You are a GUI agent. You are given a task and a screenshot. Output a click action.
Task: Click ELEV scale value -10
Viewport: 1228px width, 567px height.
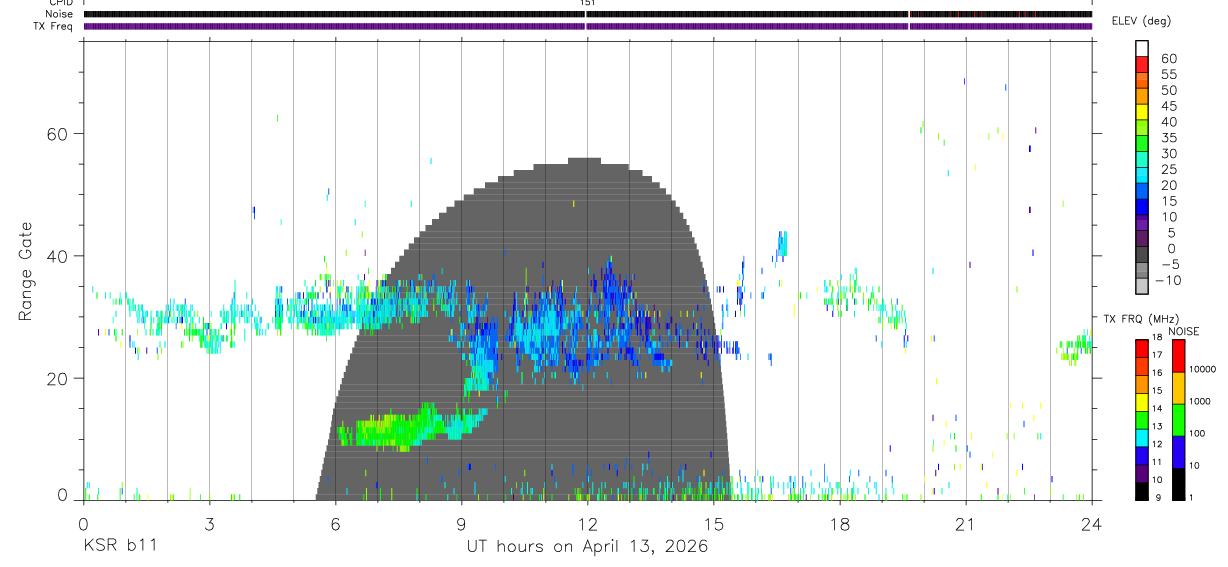coord(1170,281)
